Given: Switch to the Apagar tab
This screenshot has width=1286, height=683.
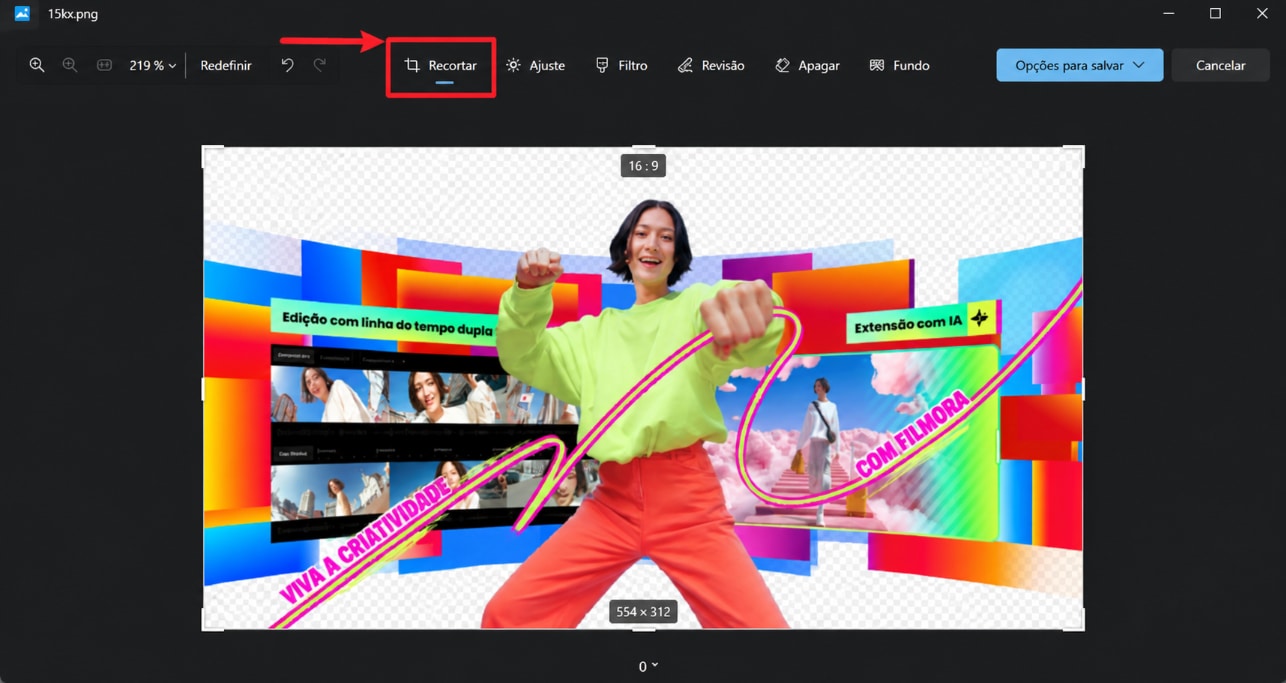Looking at the screenshot, I should [807, 65].
